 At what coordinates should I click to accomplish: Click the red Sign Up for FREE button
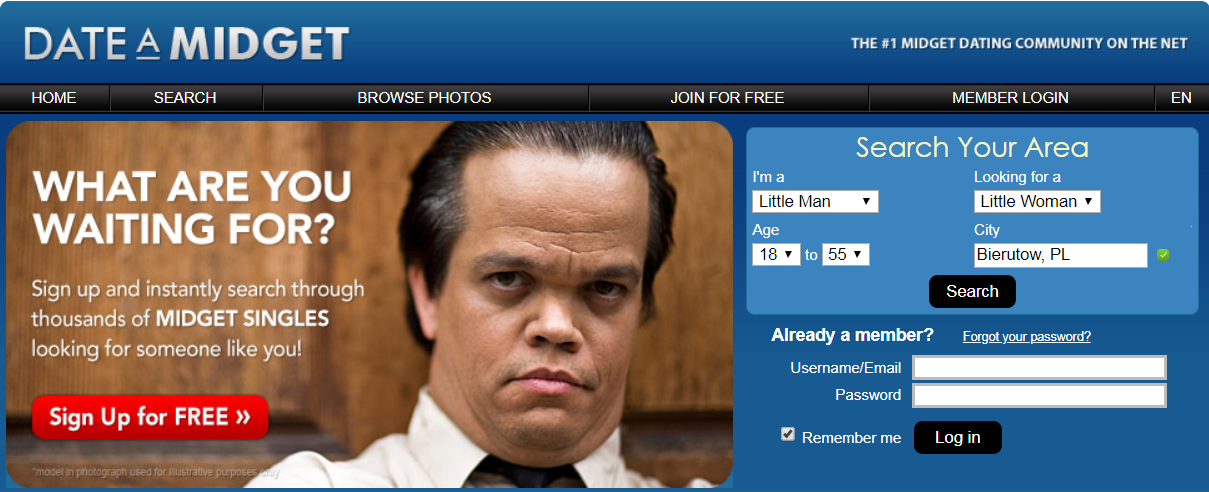150,417
